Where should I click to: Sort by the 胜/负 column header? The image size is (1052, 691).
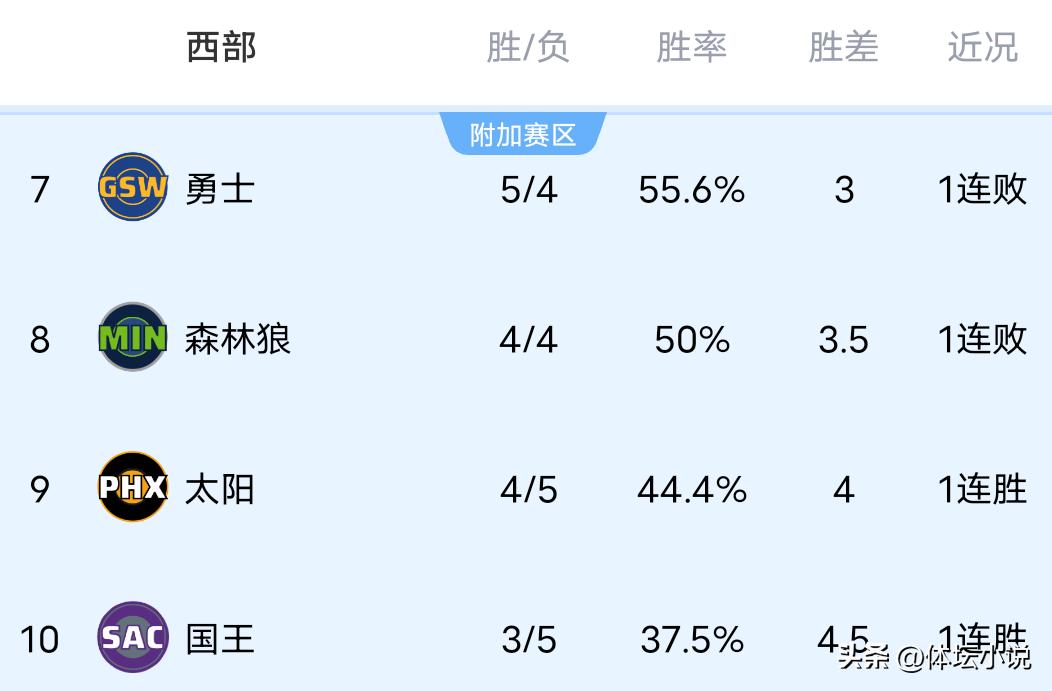point(528,47)
